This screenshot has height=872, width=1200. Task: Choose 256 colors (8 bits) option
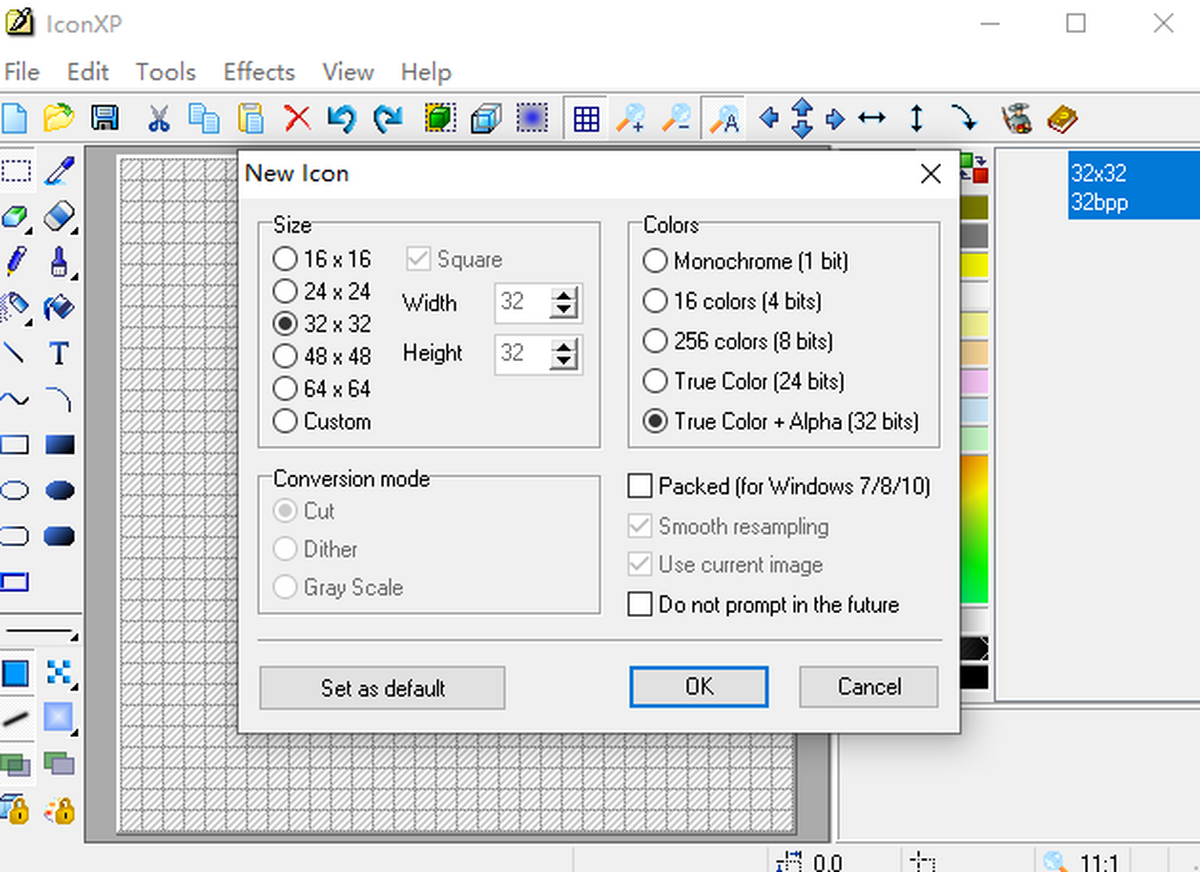tap(655, 341)
